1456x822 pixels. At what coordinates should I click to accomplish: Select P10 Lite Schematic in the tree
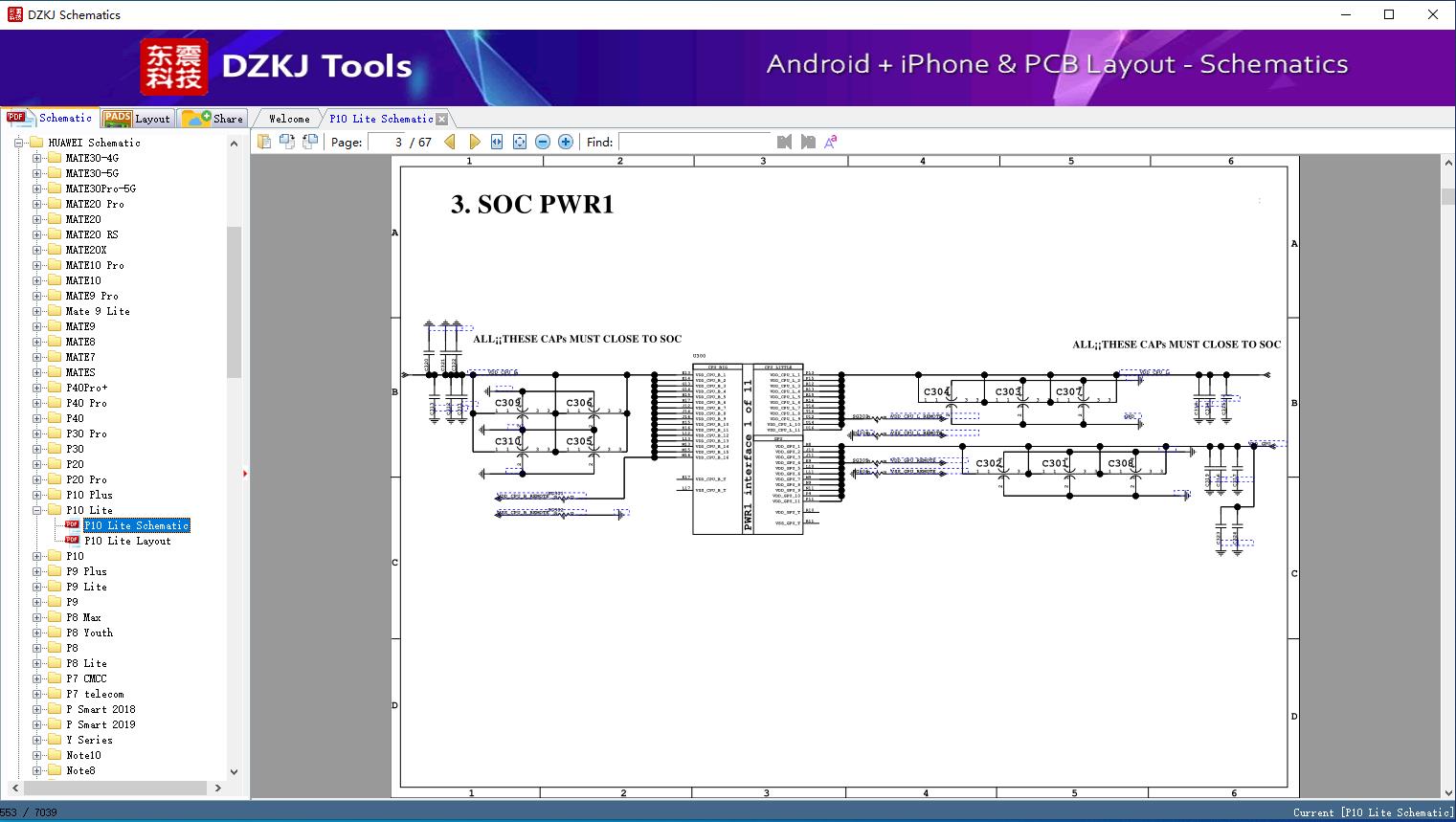point(137,525)
